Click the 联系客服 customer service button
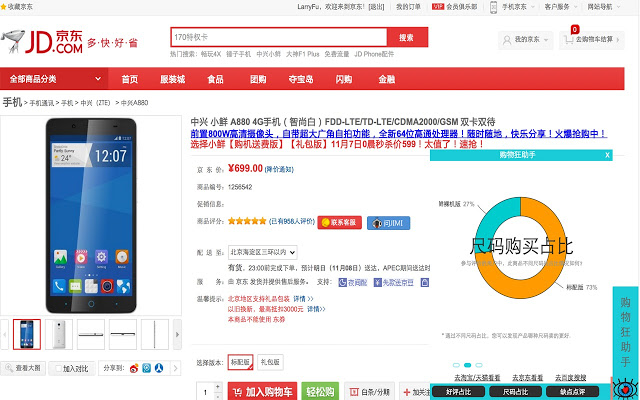640x400 pixels. 340,222
